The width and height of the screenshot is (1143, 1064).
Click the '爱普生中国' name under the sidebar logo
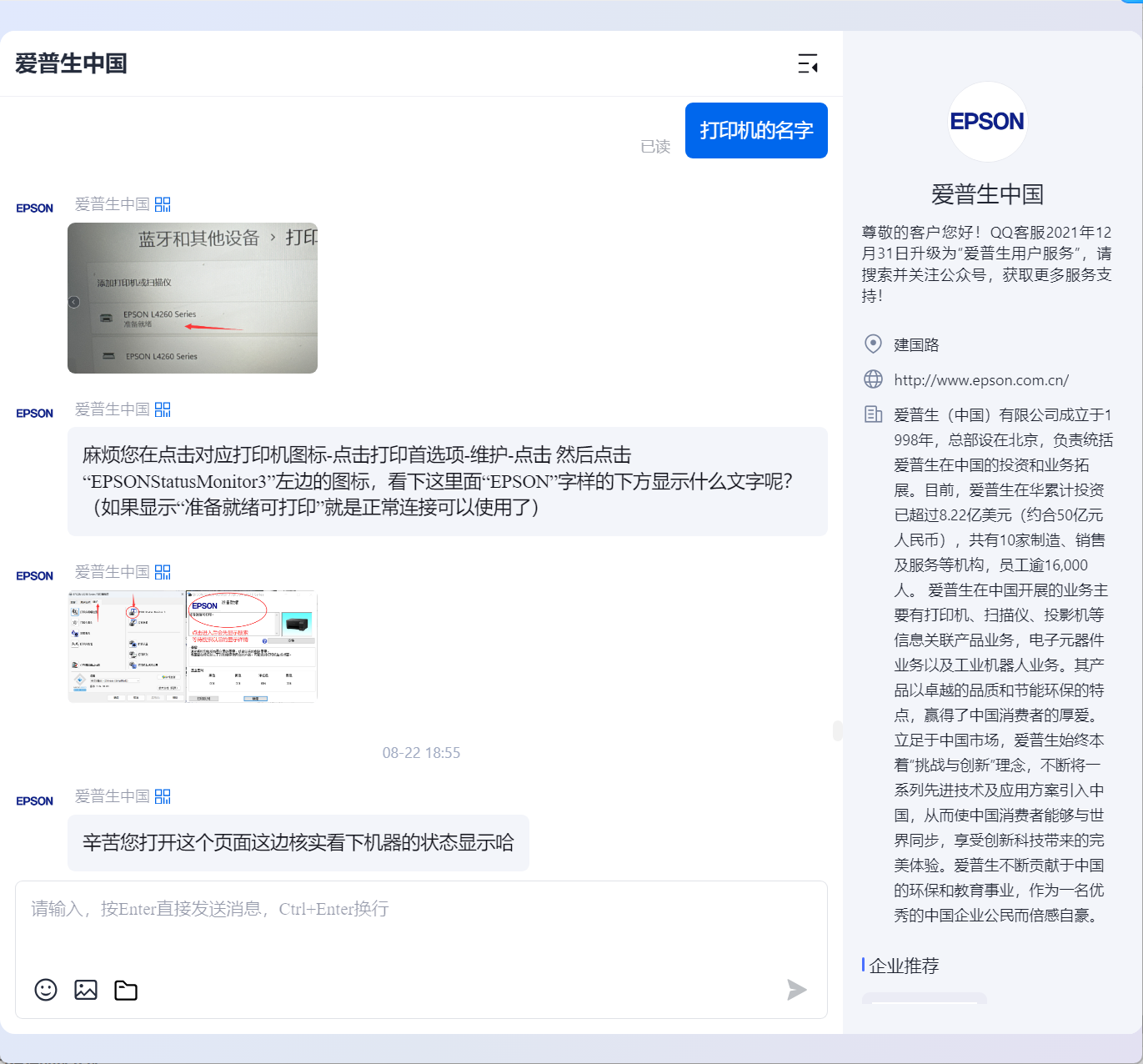pyautogui.click(x=987, y=194)
